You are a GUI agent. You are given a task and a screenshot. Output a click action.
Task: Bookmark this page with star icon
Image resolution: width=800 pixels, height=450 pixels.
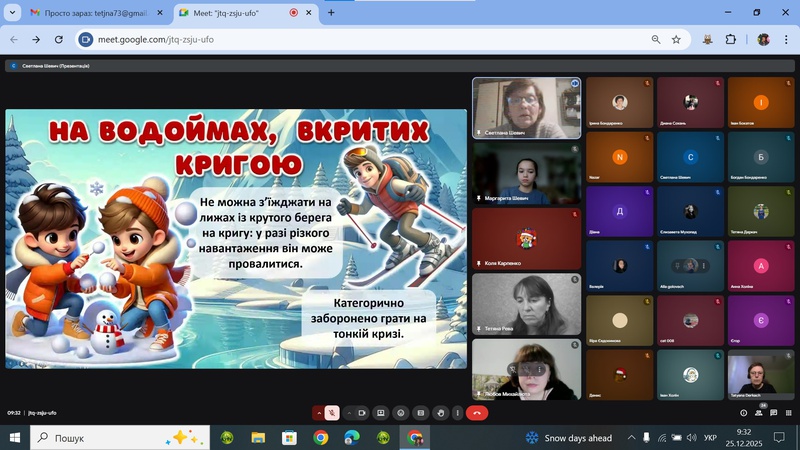point(676,39)
